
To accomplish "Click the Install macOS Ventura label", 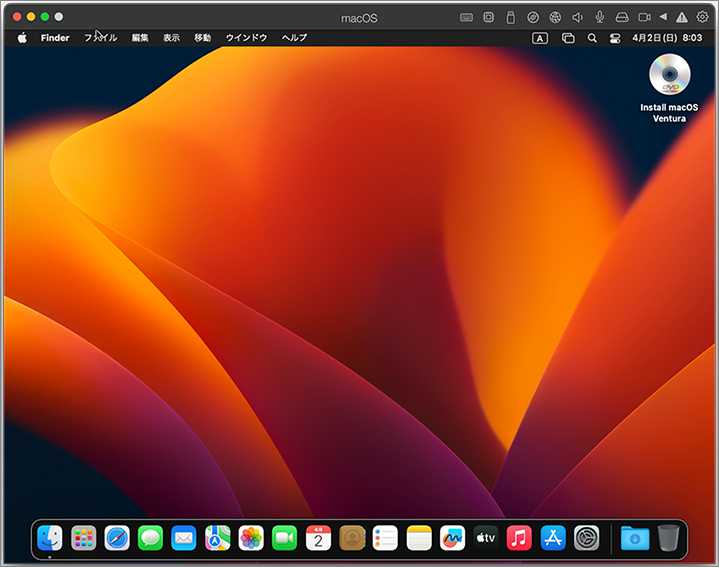I will 669,113.
